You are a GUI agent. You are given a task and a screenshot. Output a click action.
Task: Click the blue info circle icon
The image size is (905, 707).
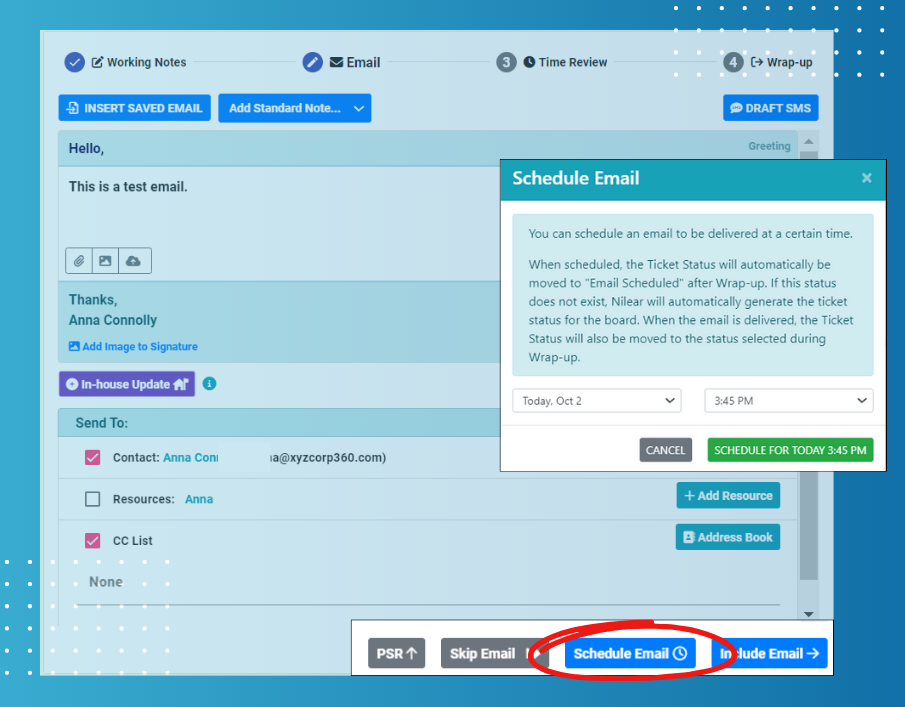point(209,384)
